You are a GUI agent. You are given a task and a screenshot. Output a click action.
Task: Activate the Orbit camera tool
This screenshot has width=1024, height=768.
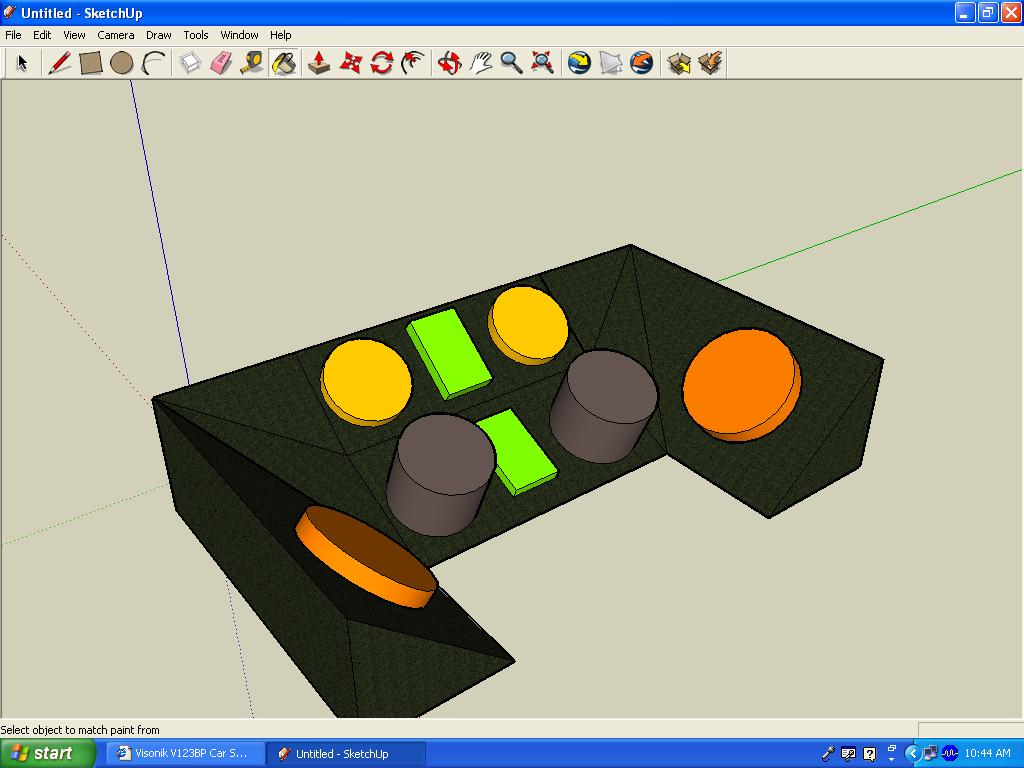[449, 63]
